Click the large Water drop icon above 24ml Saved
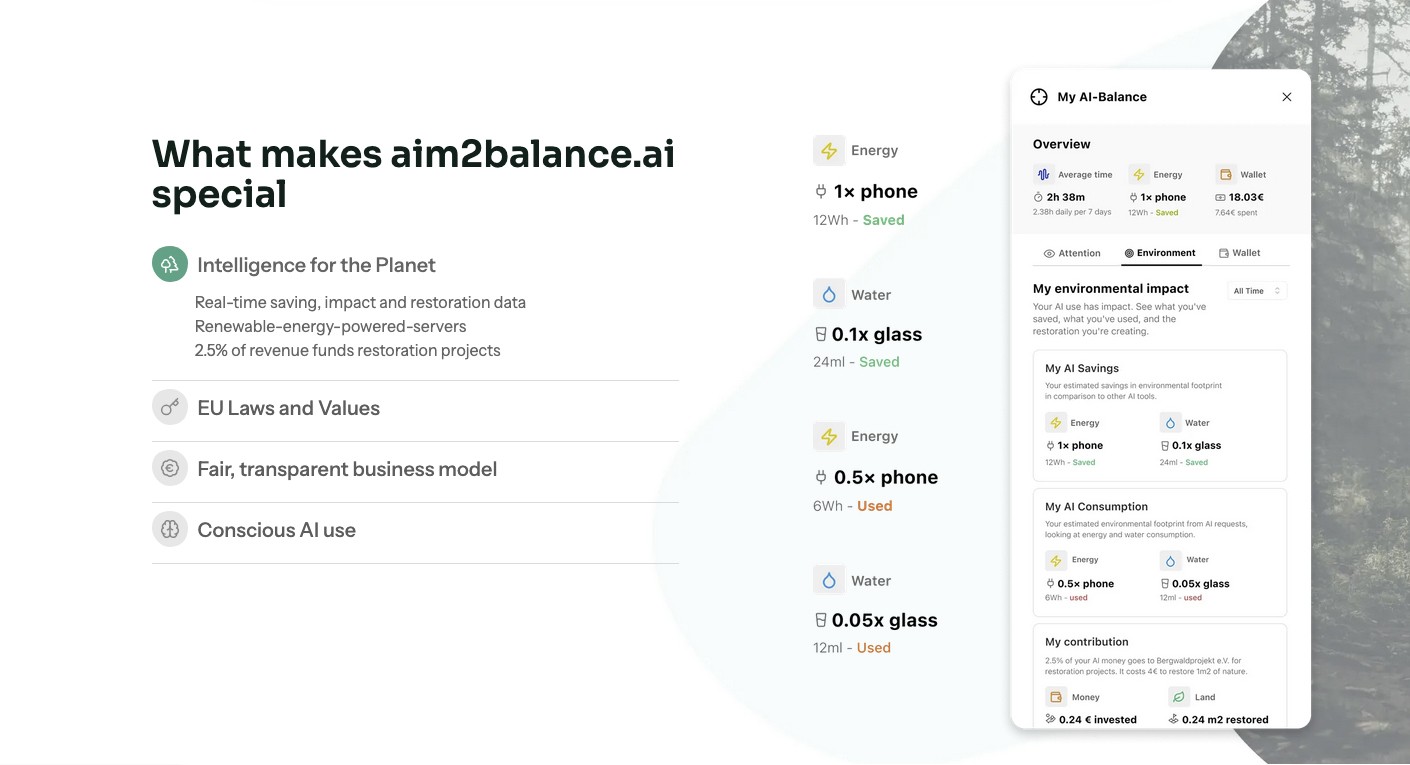Screen dimensions: 1410x765 click(x=829, y=295)
